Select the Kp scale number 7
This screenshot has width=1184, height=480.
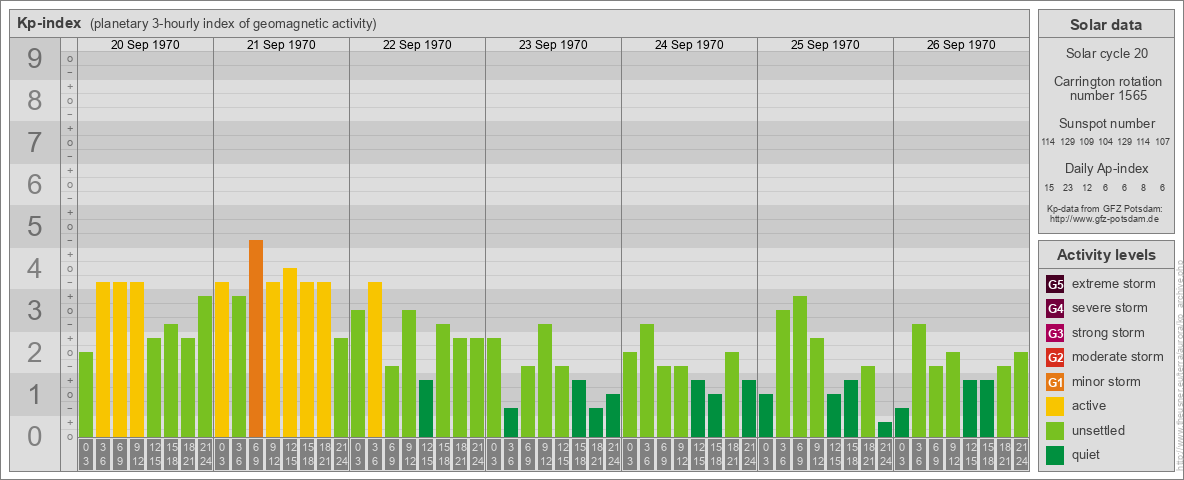pyautogui.click(x=35, y=143)
